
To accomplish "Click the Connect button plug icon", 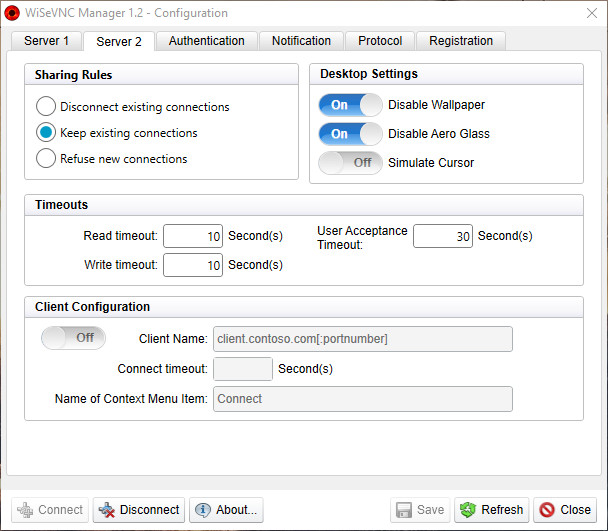I will (x=25, y=510).
